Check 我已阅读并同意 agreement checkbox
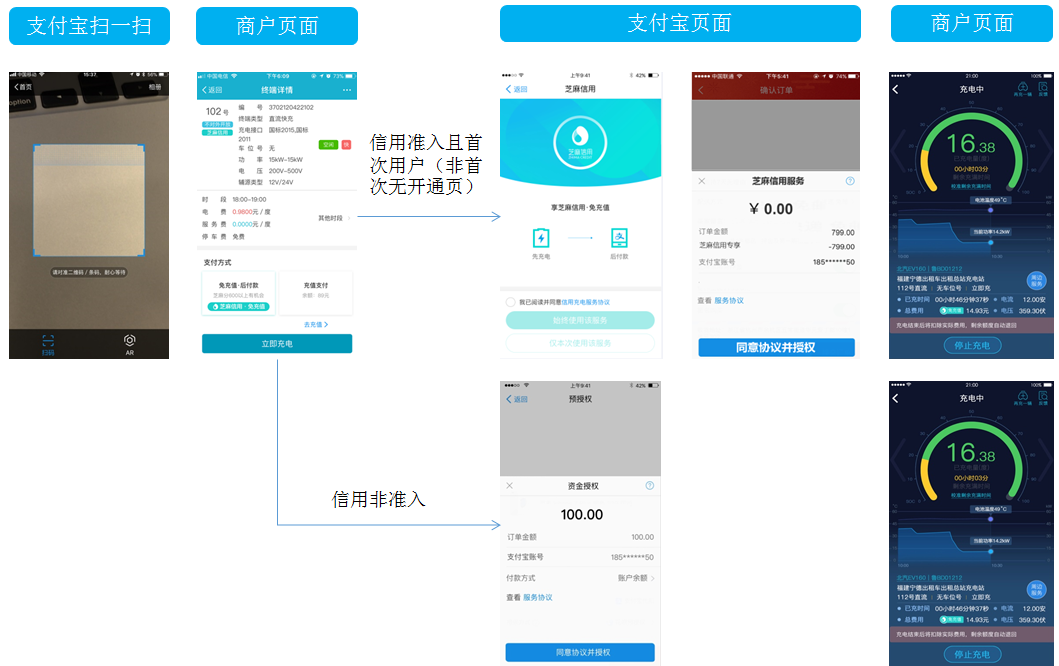 click(x=510, y=300)
